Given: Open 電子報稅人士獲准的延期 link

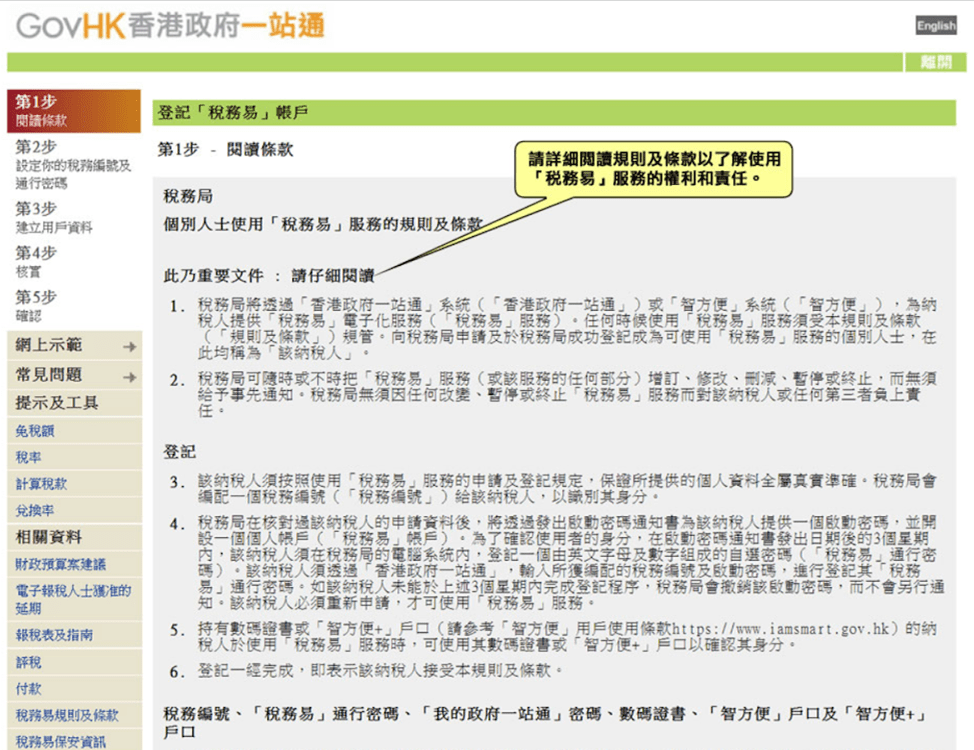Looking at the screenshot, I should click(73, 600).
